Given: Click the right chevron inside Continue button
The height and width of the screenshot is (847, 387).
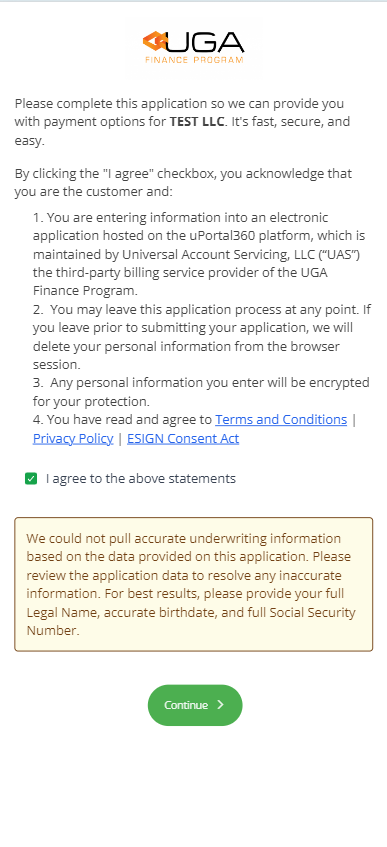Looking at the screenshot, I should (220, 705).
